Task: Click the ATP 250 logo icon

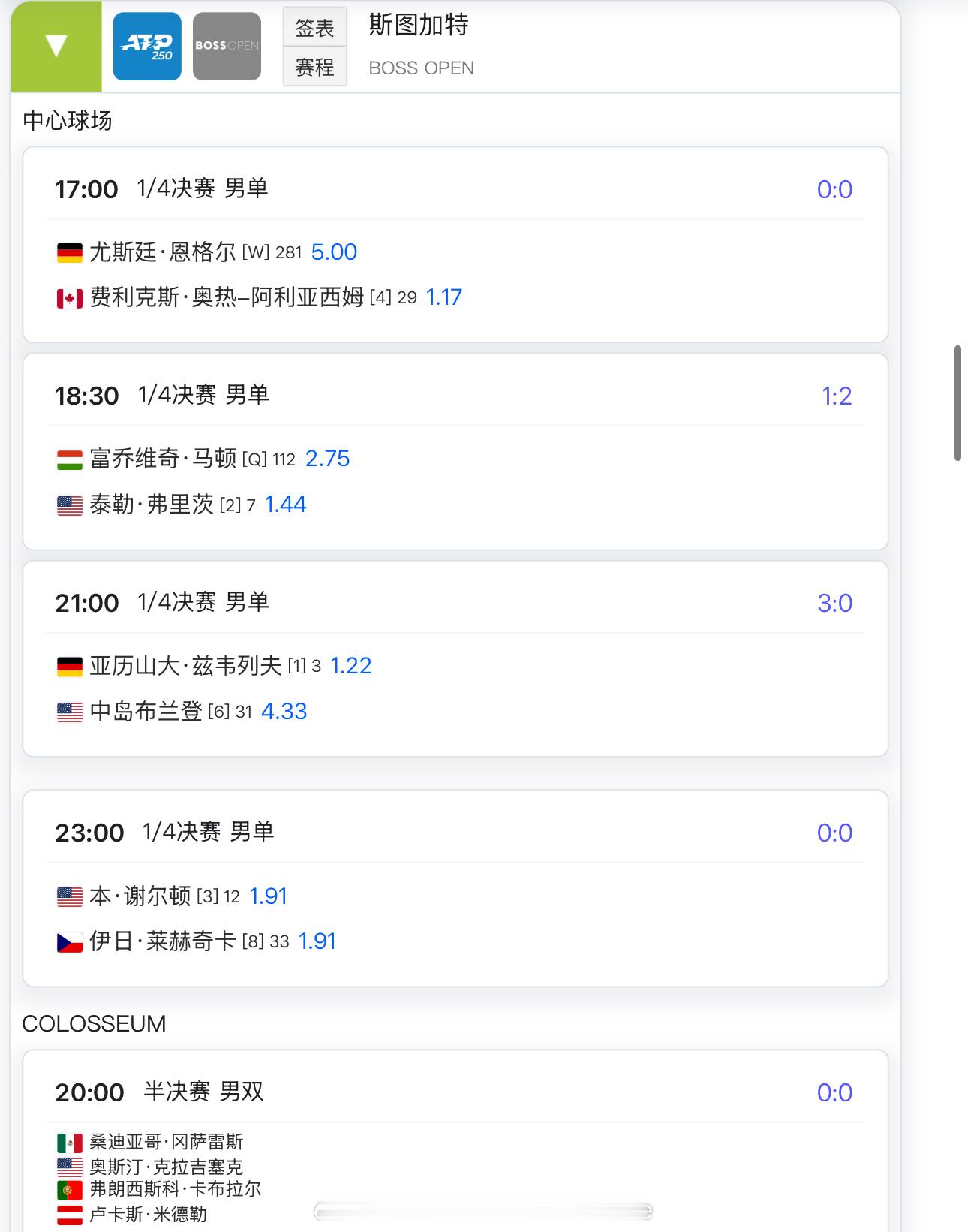Action: pos(147,47)
